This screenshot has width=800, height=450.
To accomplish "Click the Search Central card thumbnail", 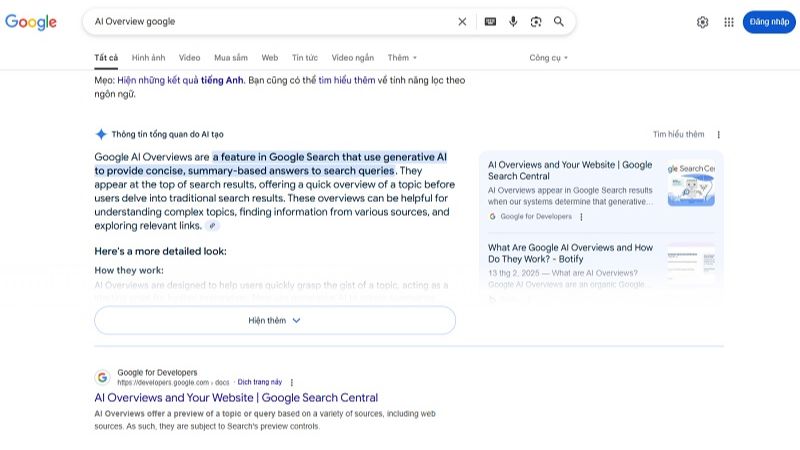I will 691,184.
